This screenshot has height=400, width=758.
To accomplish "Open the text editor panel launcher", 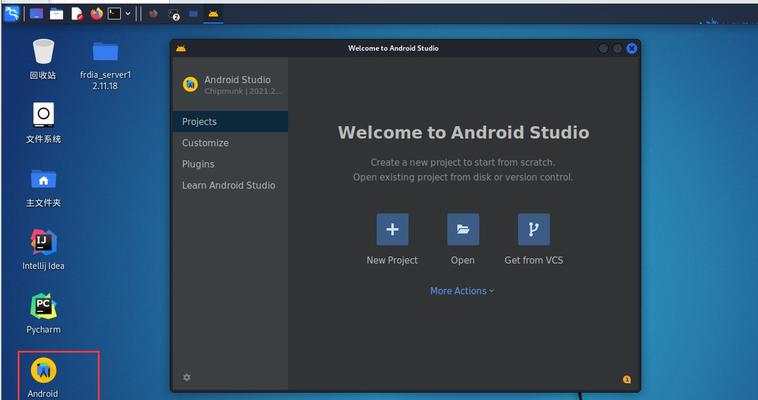I will click(77, 14).
